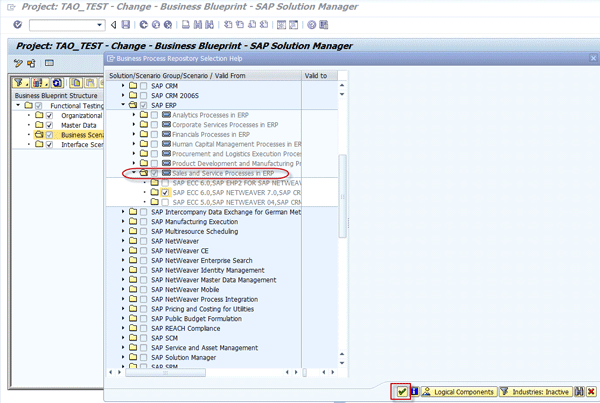Toggle Industries: Inactive filter button

(x=536, y=392)
